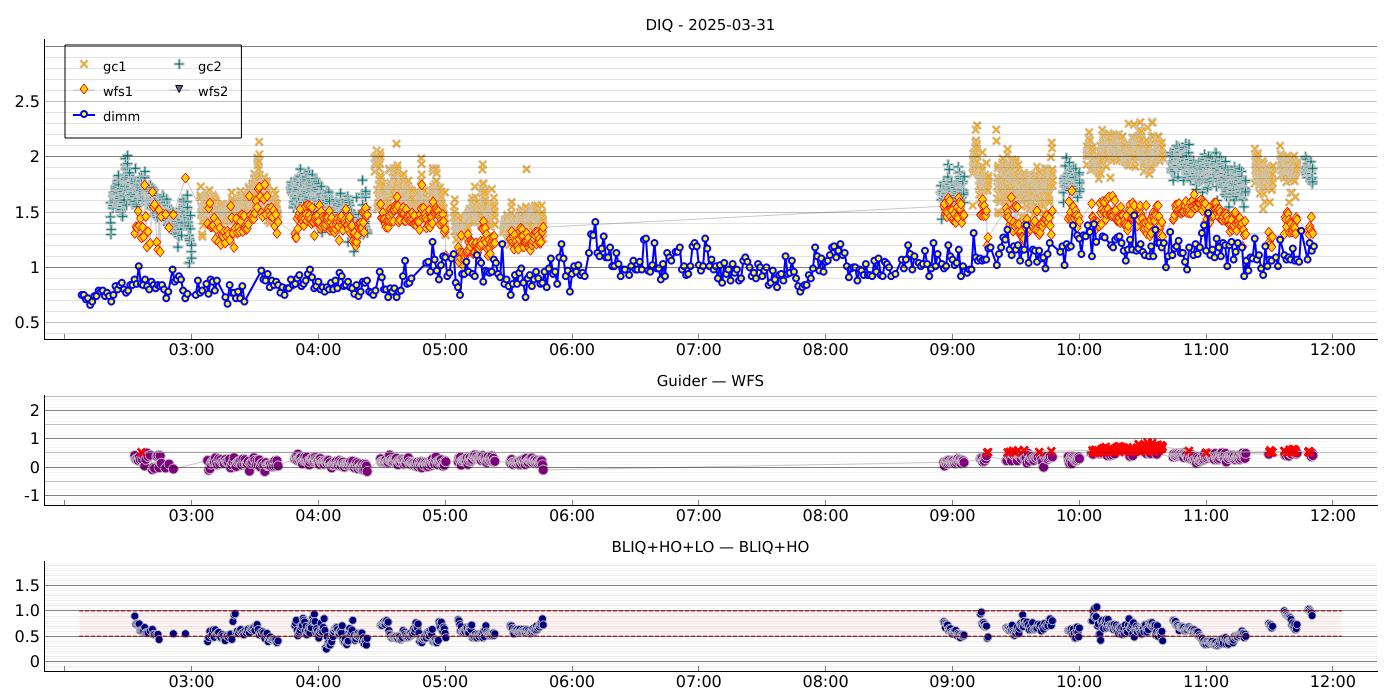The image size is (1400, 700).
Task: Click the 10:00 tick label under BLIQ plot
Action: [x=1079, y=682]
